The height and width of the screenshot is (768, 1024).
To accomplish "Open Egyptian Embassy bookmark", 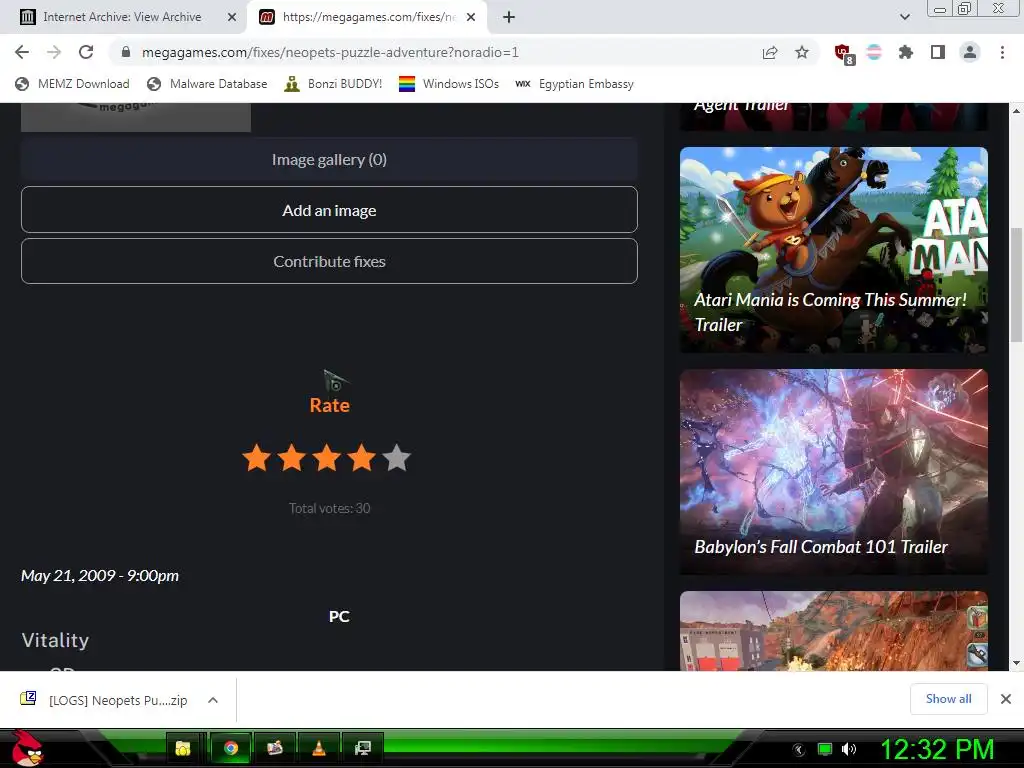I will (575, 84).
